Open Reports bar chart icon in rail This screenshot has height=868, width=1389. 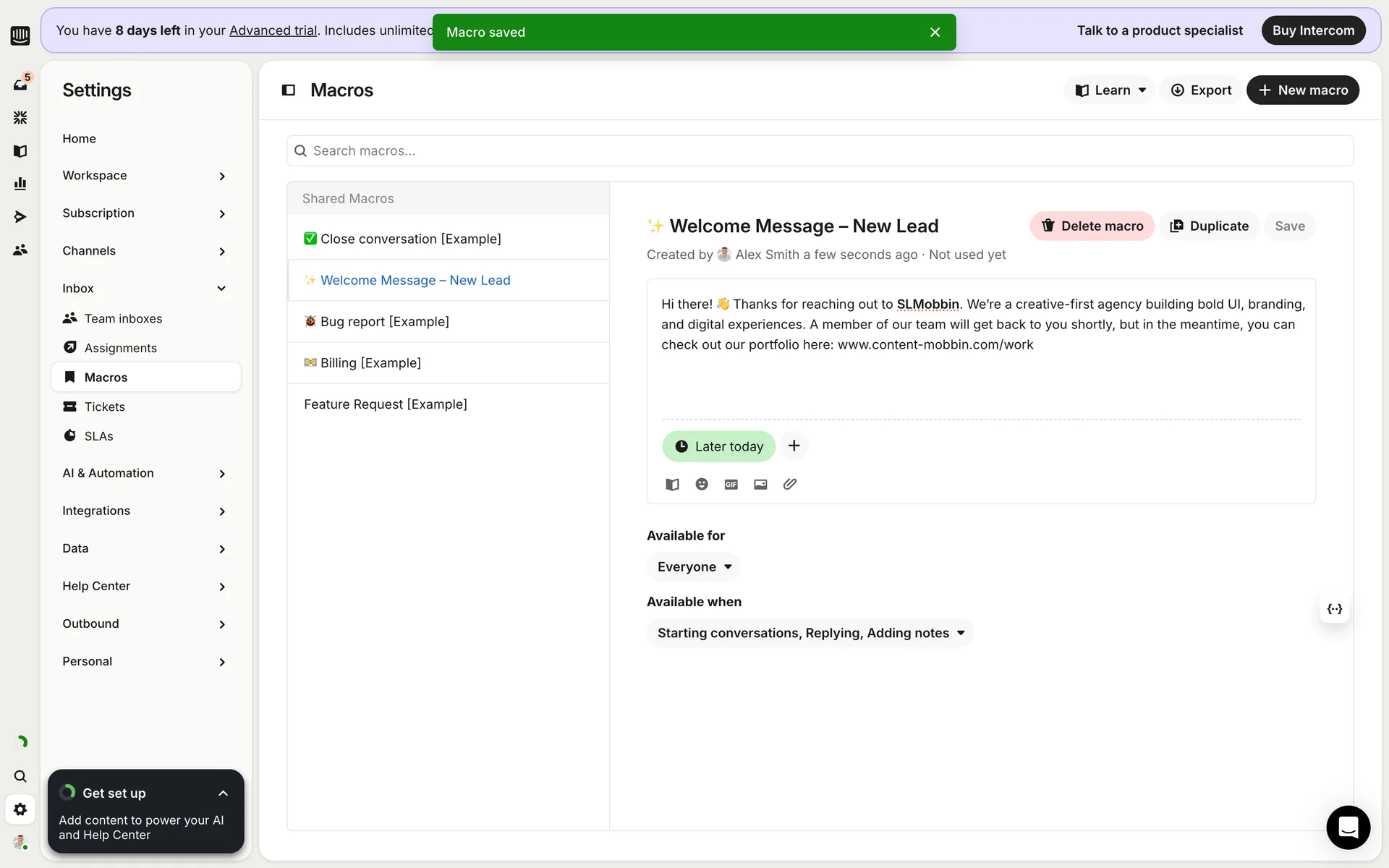tap(20, 184)
